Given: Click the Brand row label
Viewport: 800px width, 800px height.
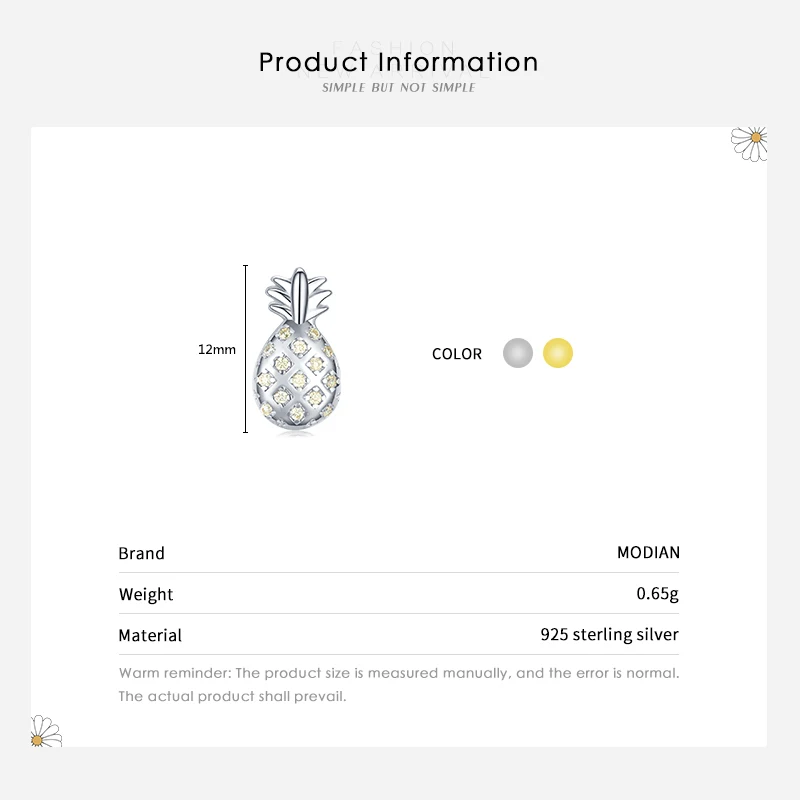Looking at the screenshot, I should (142, 553).
